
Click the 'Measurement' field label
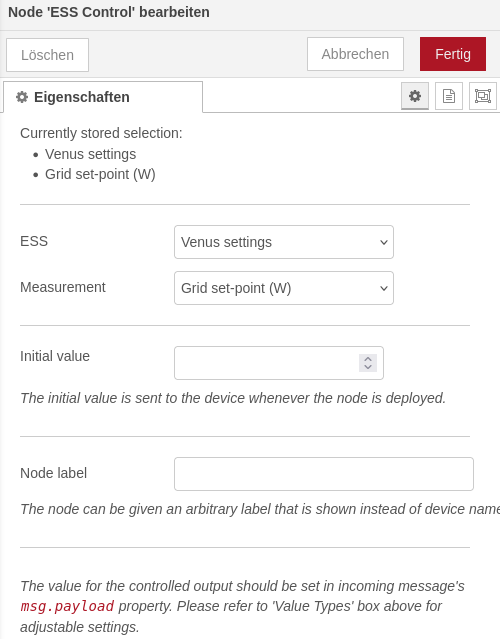(x=63, y=287)
